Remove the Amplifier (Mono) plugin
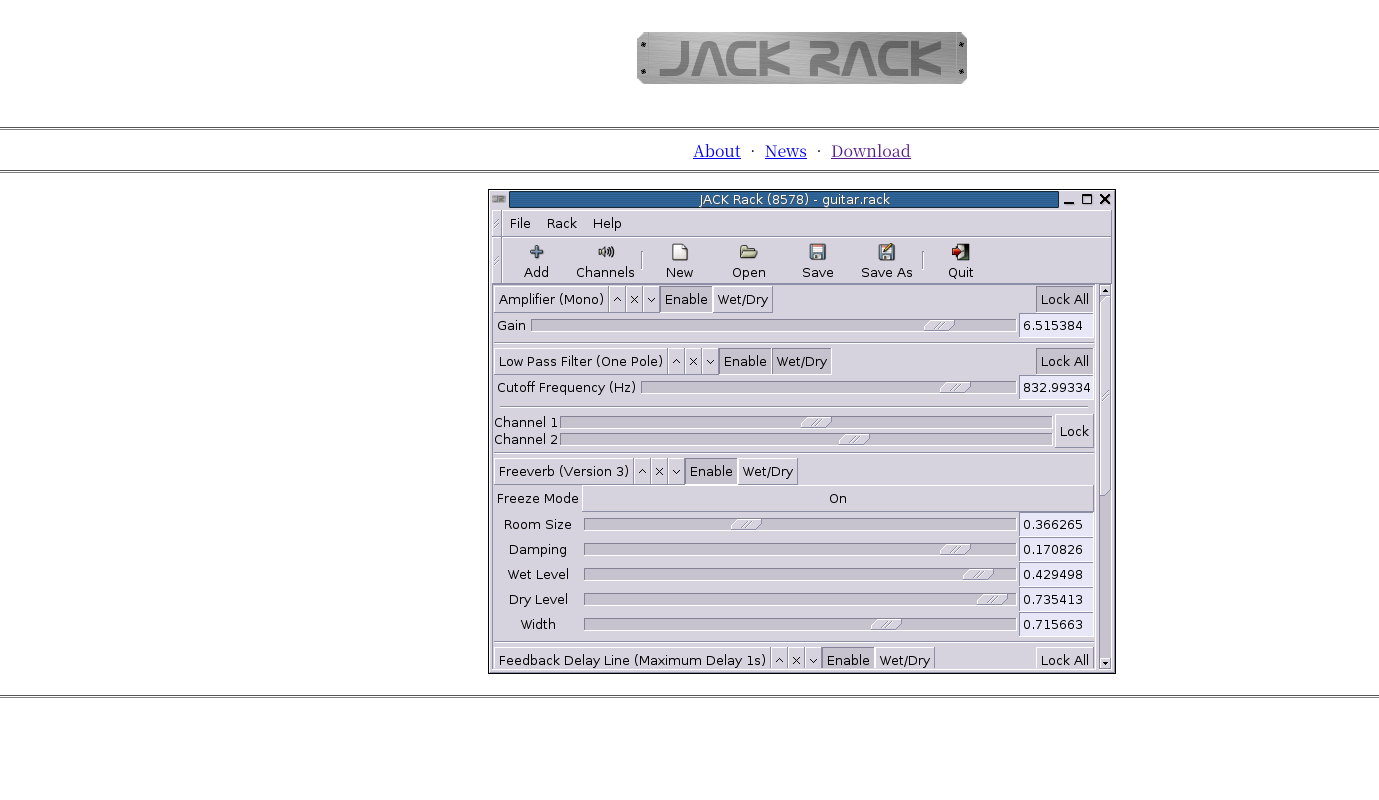This screenshot has width=1379, height=800. pos(634,299)
